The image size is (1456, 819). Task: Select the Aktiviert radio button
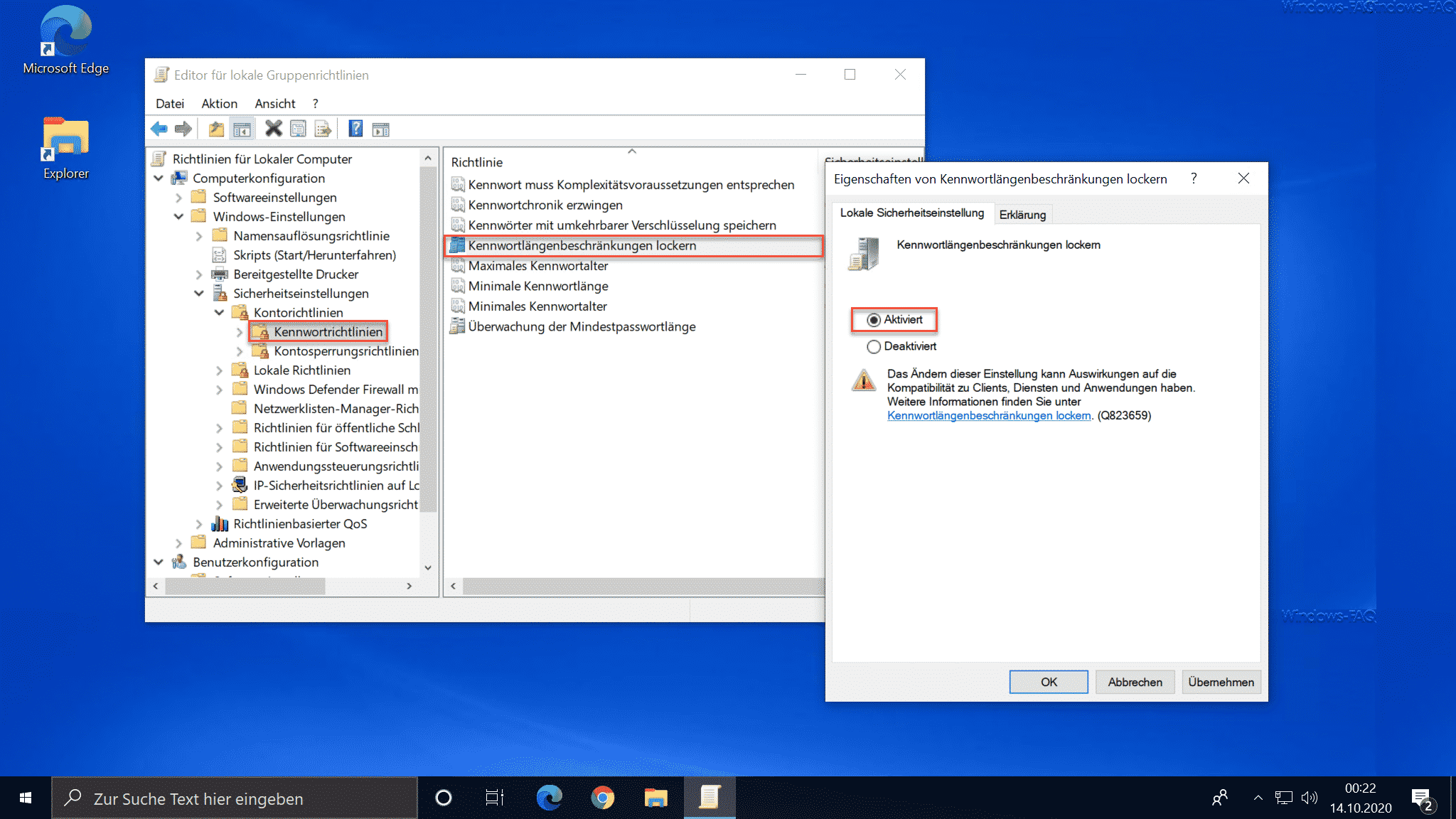click(874, 320)
